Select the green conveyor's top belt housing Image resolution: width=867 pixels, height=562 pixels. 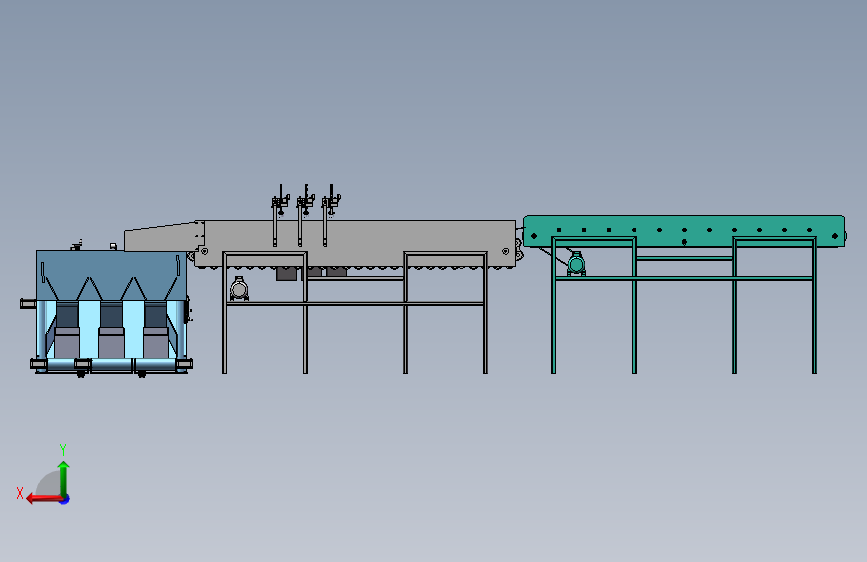pyautogui.click(x=684, y=231)
